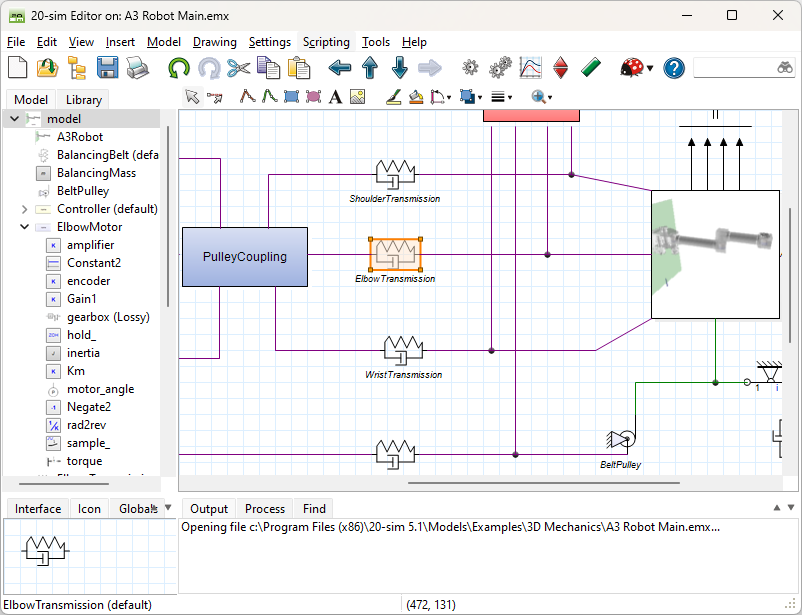
Task: Click the Undo icon
Action: tap(180, 68)
